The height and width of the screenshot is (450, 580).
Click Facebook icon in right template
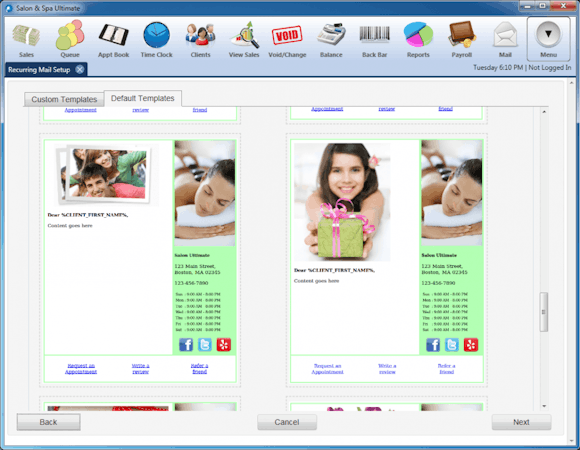click(433, 345)
